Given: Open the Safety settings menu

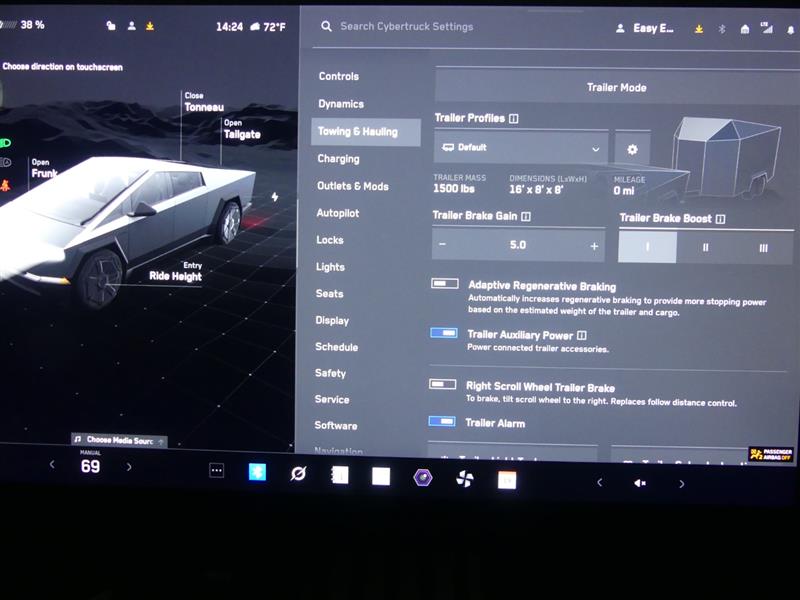Looking at the screenshot, I should coord(330,373).
